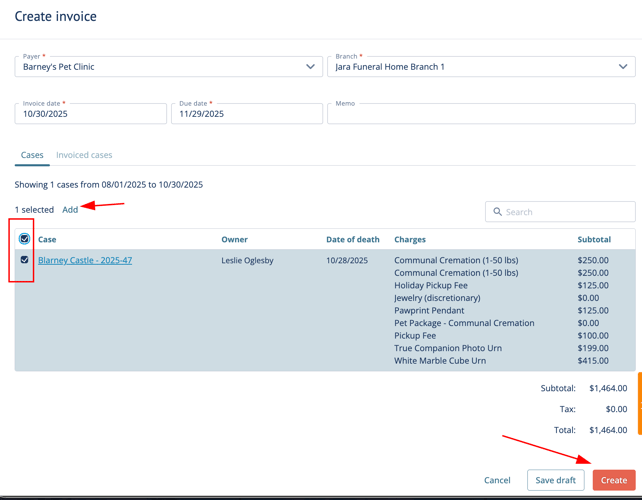Click the magnifier icon in the search box

pos(497,212)
